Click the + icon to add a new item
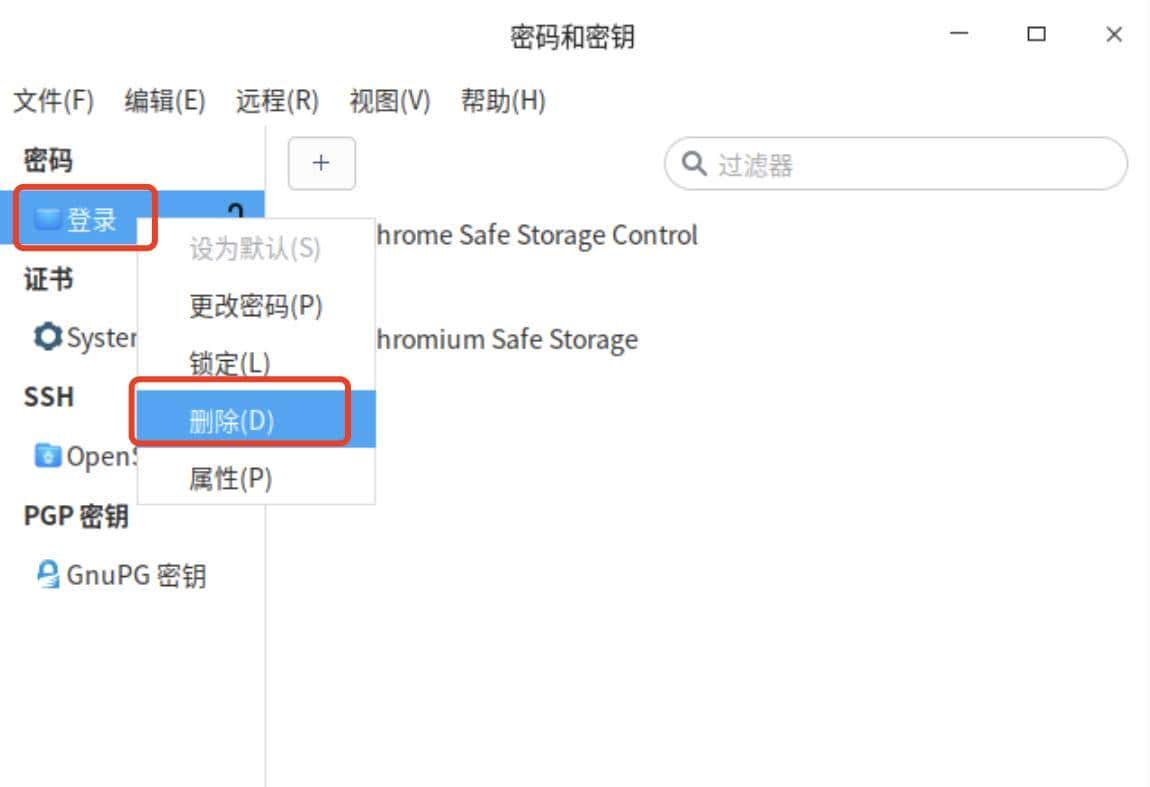 (321, 163)
